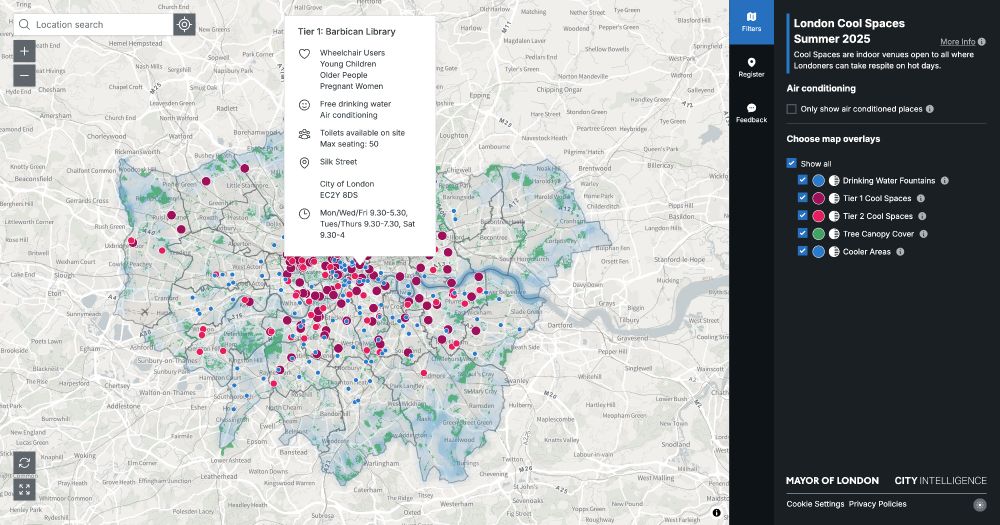Open info icon beside More Info
The image size is (1000, 525).
(982, 41)
